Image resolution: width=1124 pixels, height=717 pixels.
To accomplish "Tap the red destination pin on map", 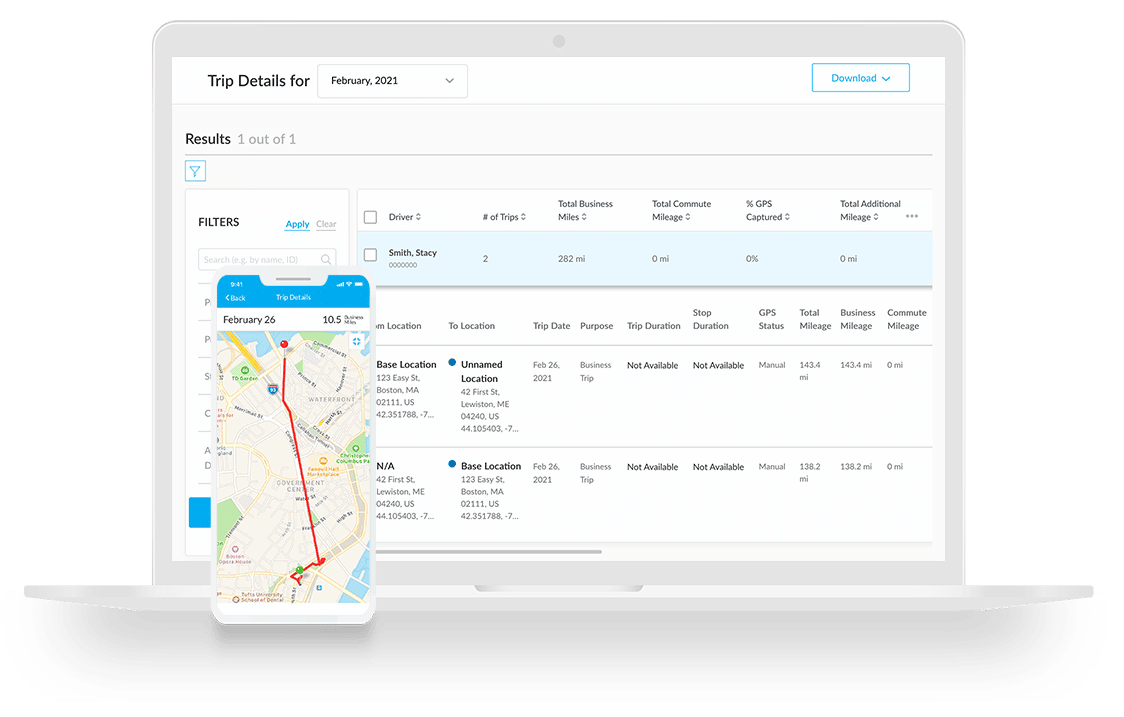I will pos(284,345).
